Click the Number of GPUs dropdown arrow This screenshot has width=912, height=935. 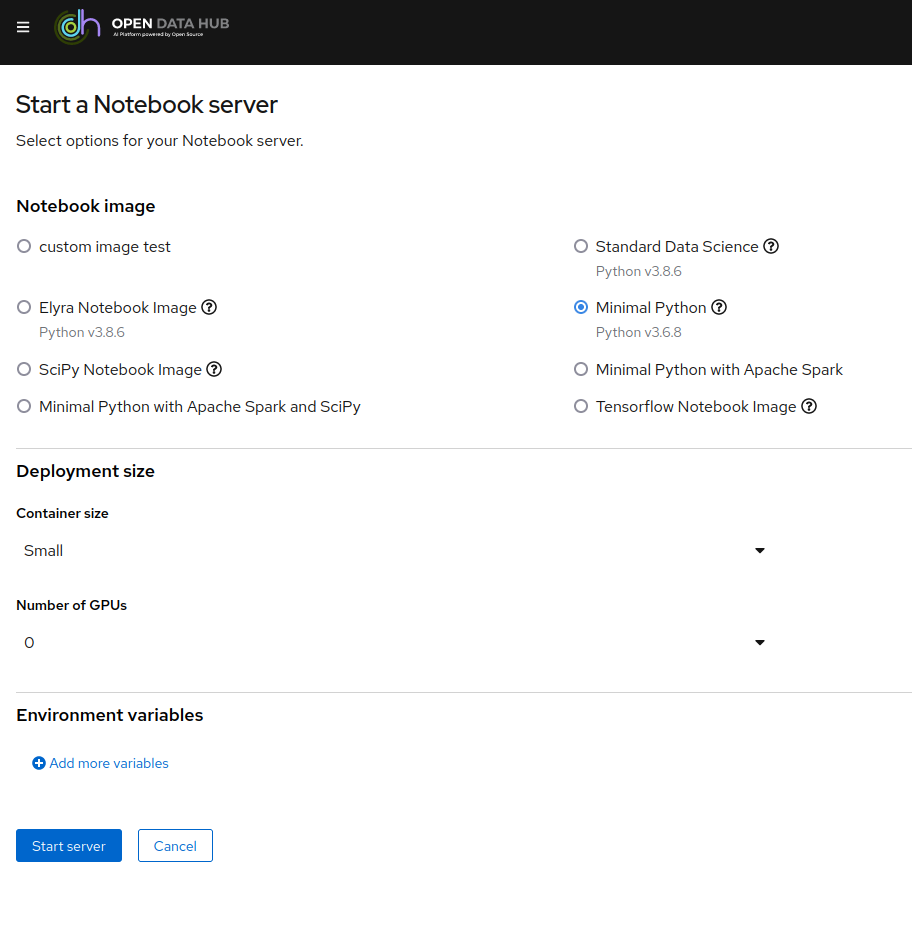pyautogui.click(x=760, y=642)
